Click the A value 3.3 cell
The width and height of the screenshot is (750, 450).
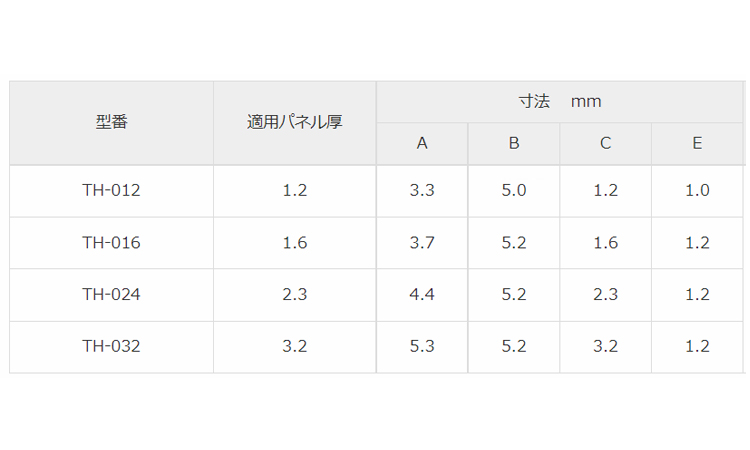point(422,190)
